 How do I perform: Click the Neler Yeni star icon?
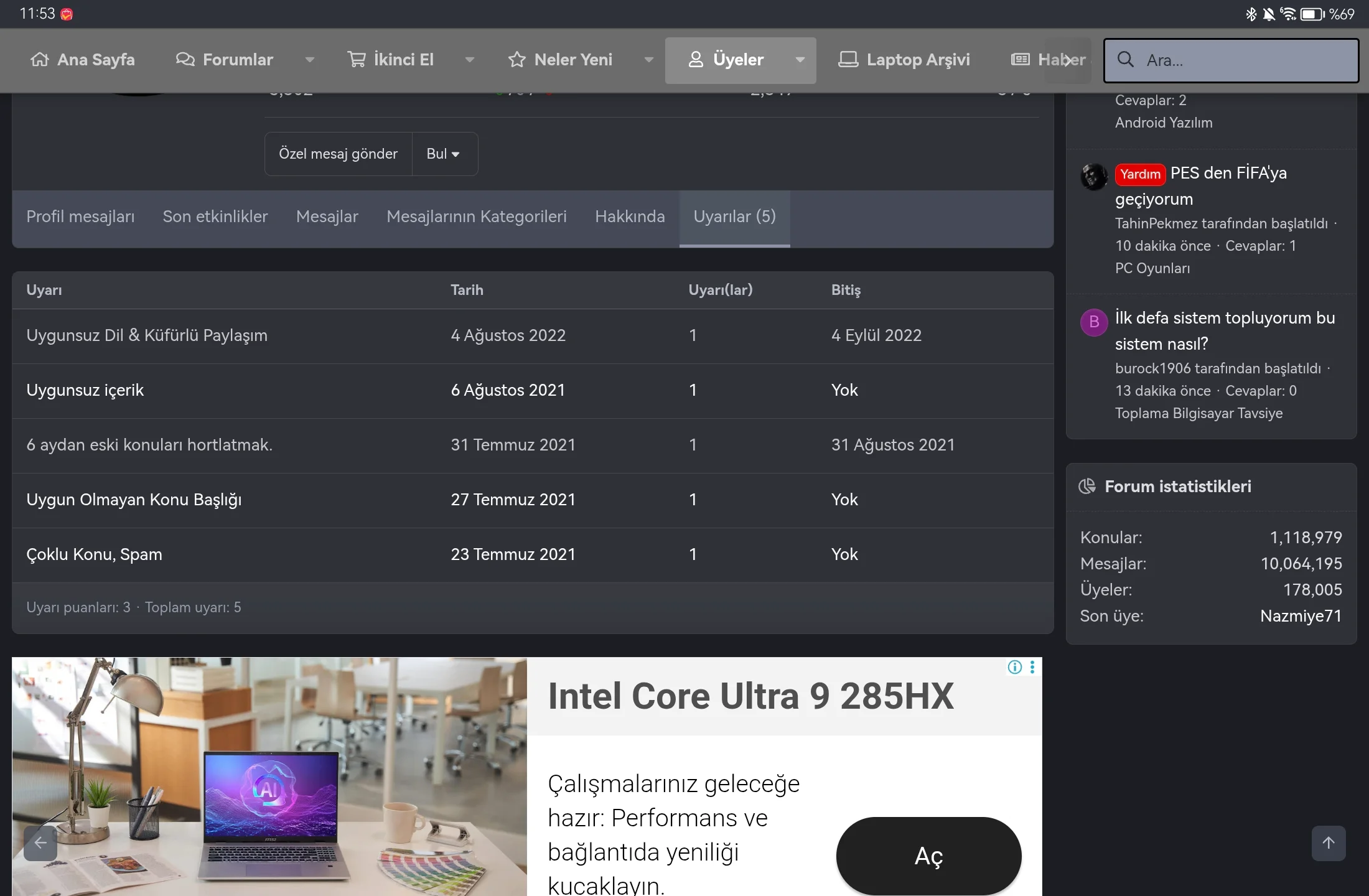click(x=516, y=60)
